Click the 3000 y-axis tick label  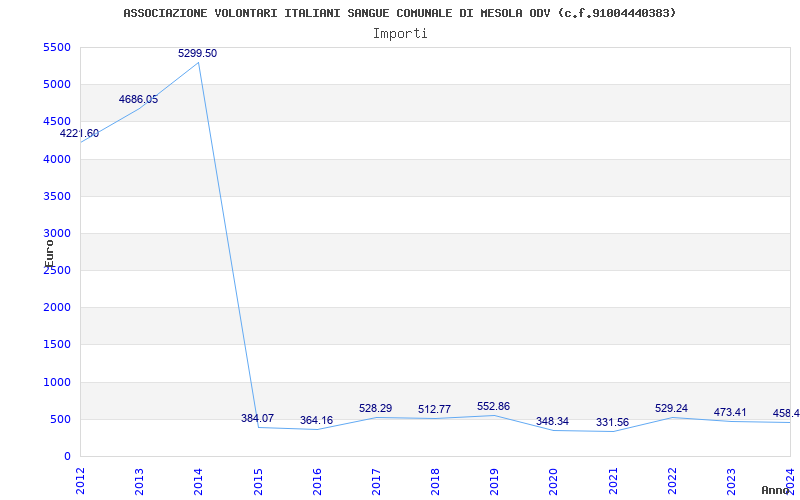[x=57, y=234]
